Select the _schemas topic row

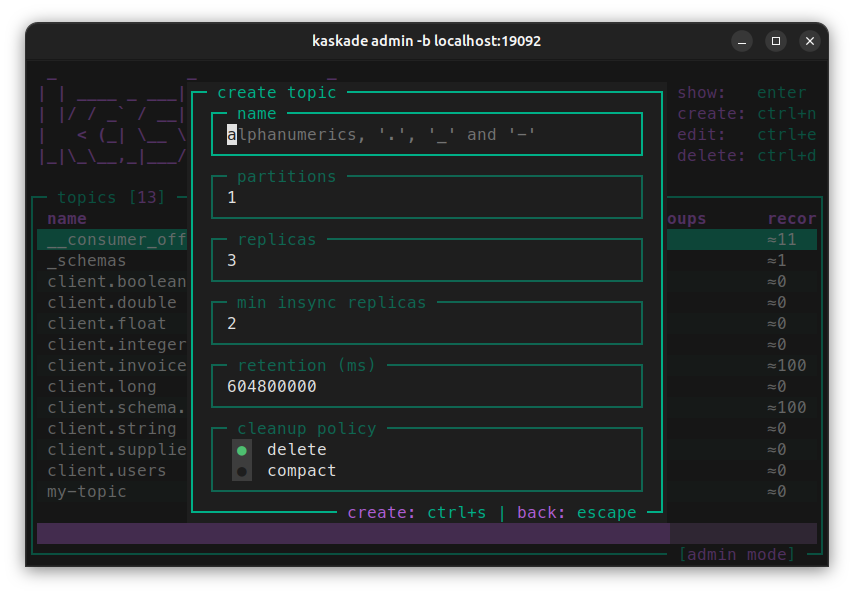87,261
